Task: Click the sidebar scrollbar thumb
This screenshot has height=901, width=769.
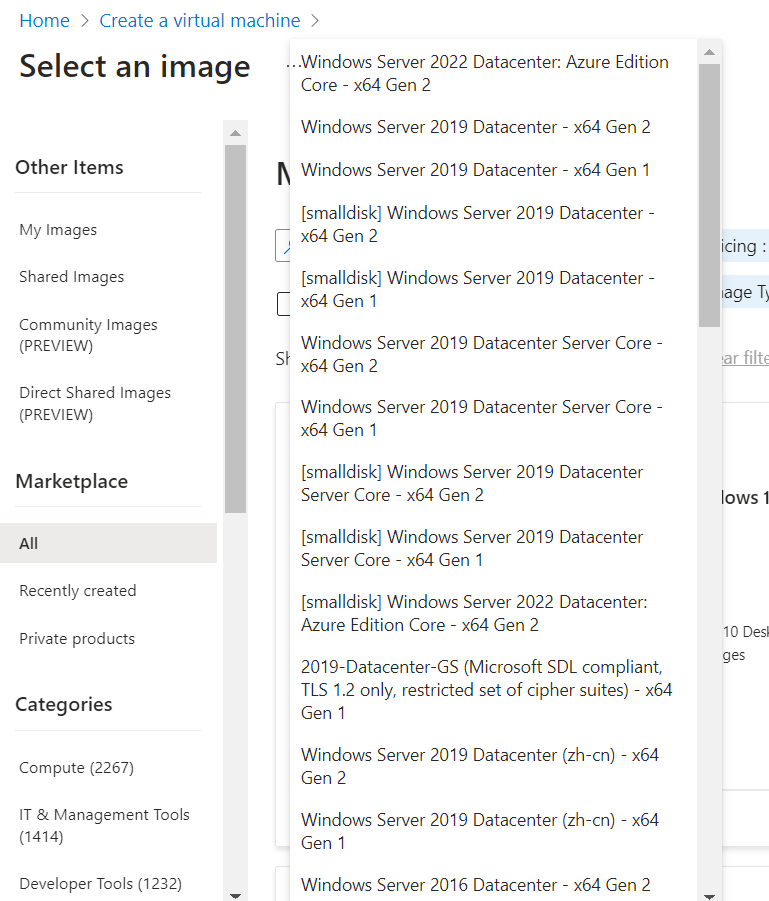Action: tap(235, 329)
